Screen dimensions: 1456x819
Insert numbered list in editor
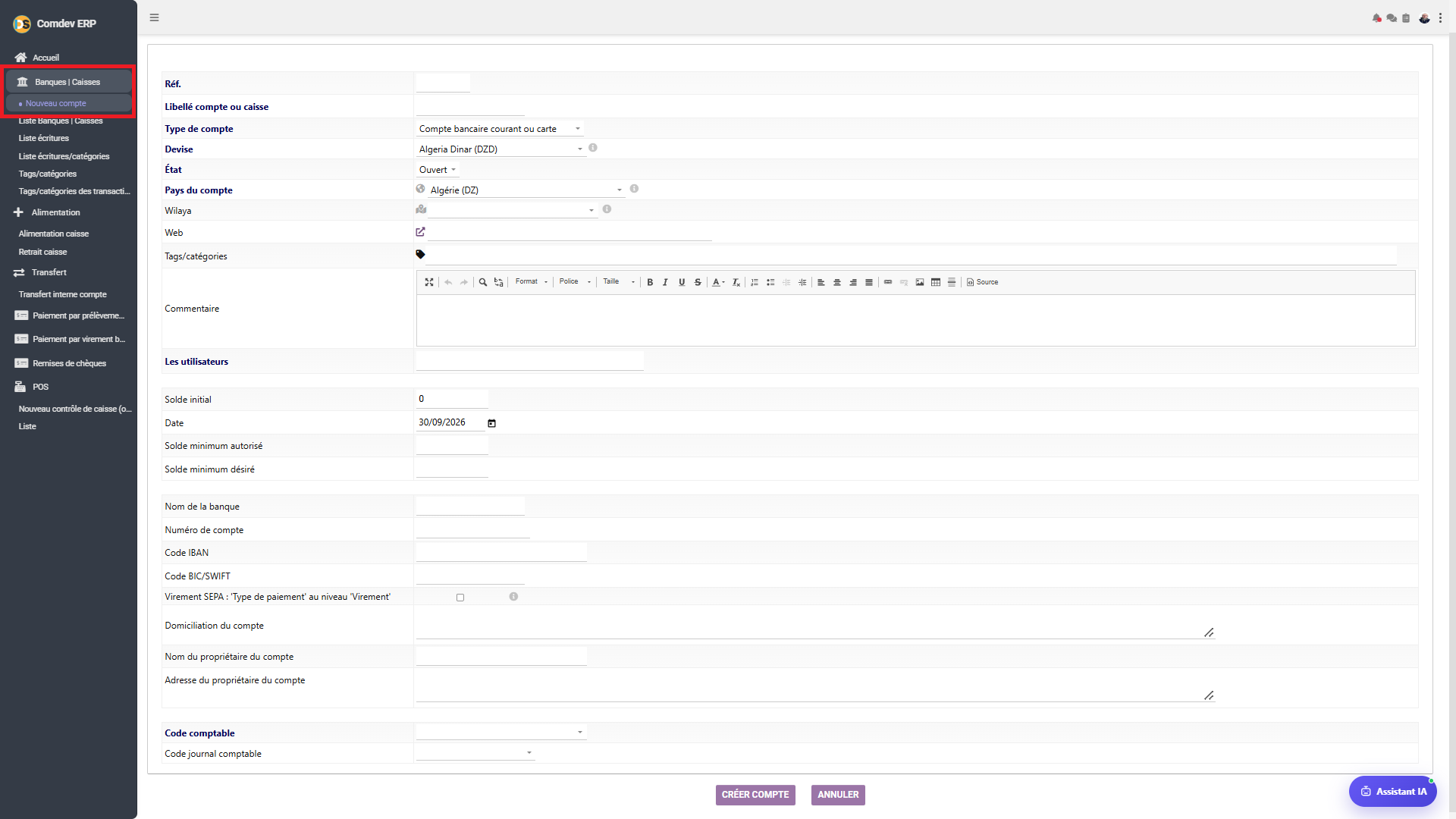[755, 282]
